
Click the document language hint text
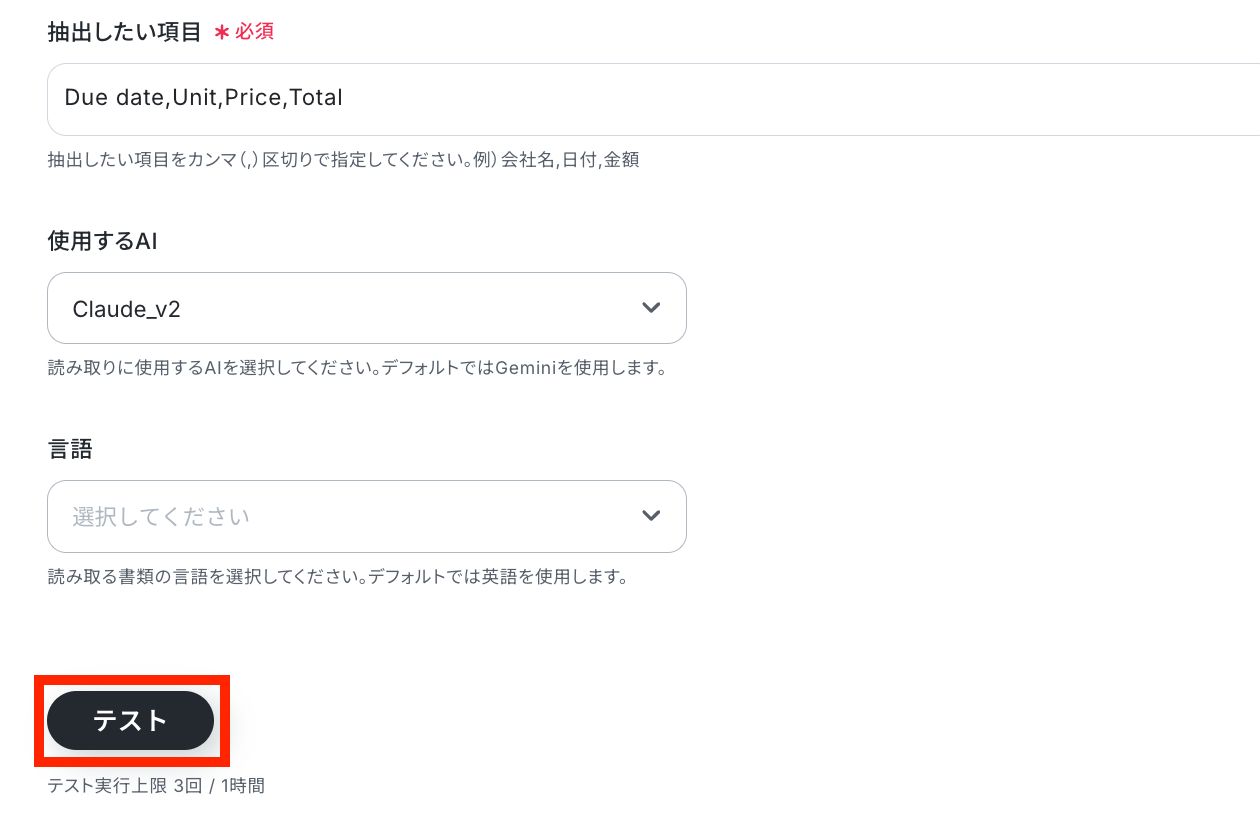coord(337,577)
